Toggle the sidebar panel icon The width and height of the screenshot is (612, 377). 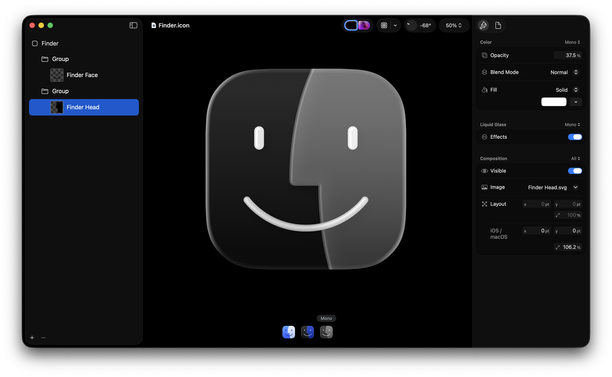click(133, 25)
